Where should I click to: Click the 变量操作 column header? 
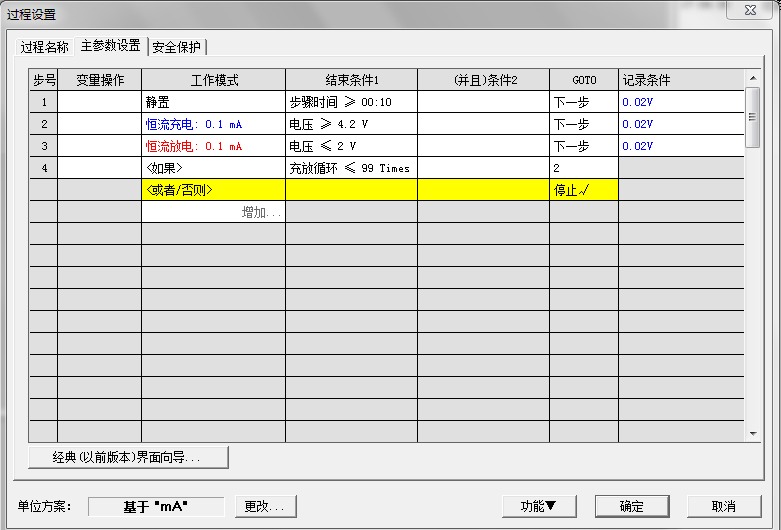[100, 80]
